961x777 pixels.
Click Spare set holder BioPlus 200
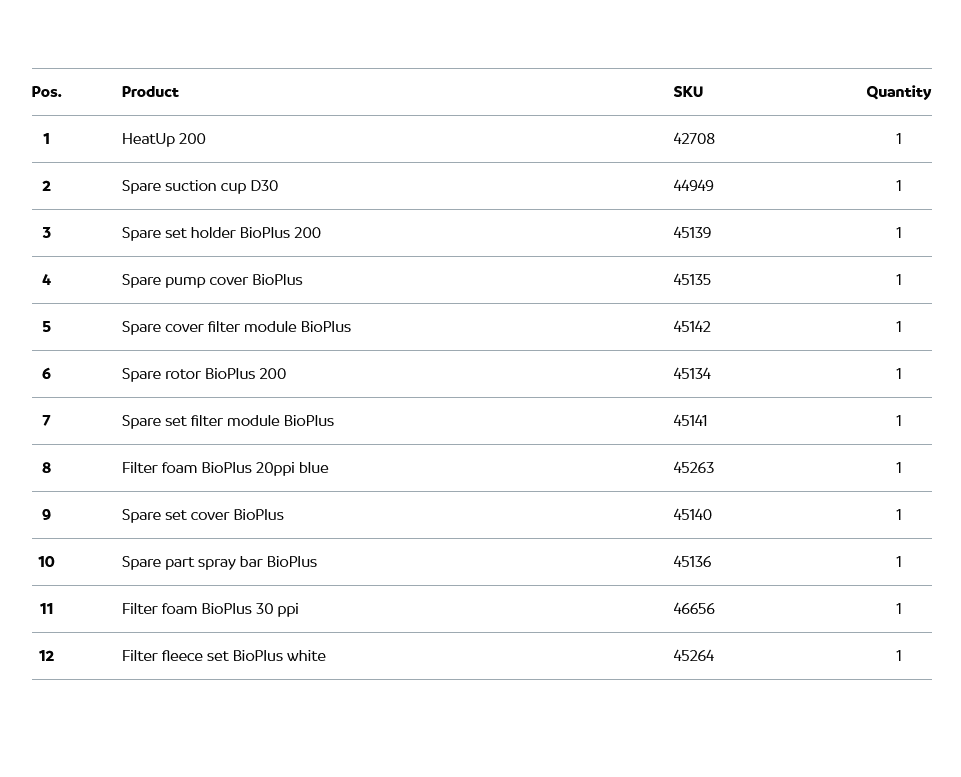pyautogui.click(x=221, y=233)
